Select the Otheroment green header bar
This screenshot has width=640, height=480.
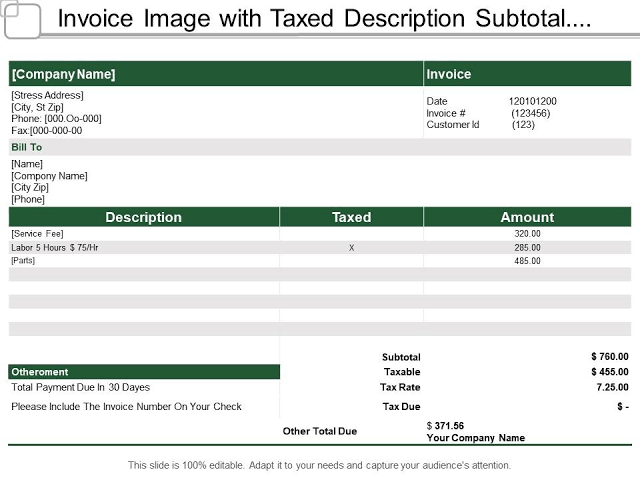coord(144,372)
